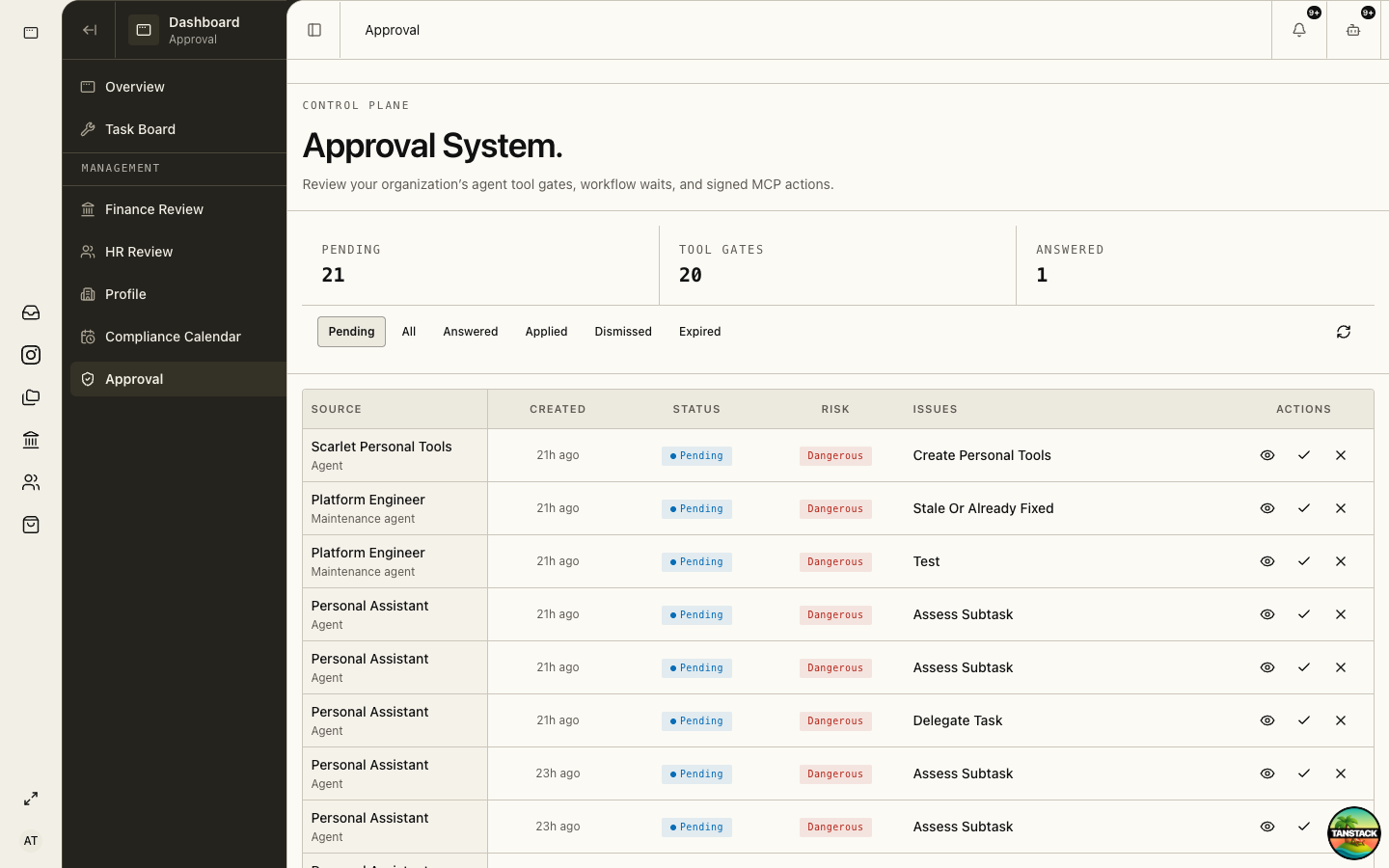Click the AT user avatar
The width and height of the screenshot is (1389, 868).
click(31, 841)
